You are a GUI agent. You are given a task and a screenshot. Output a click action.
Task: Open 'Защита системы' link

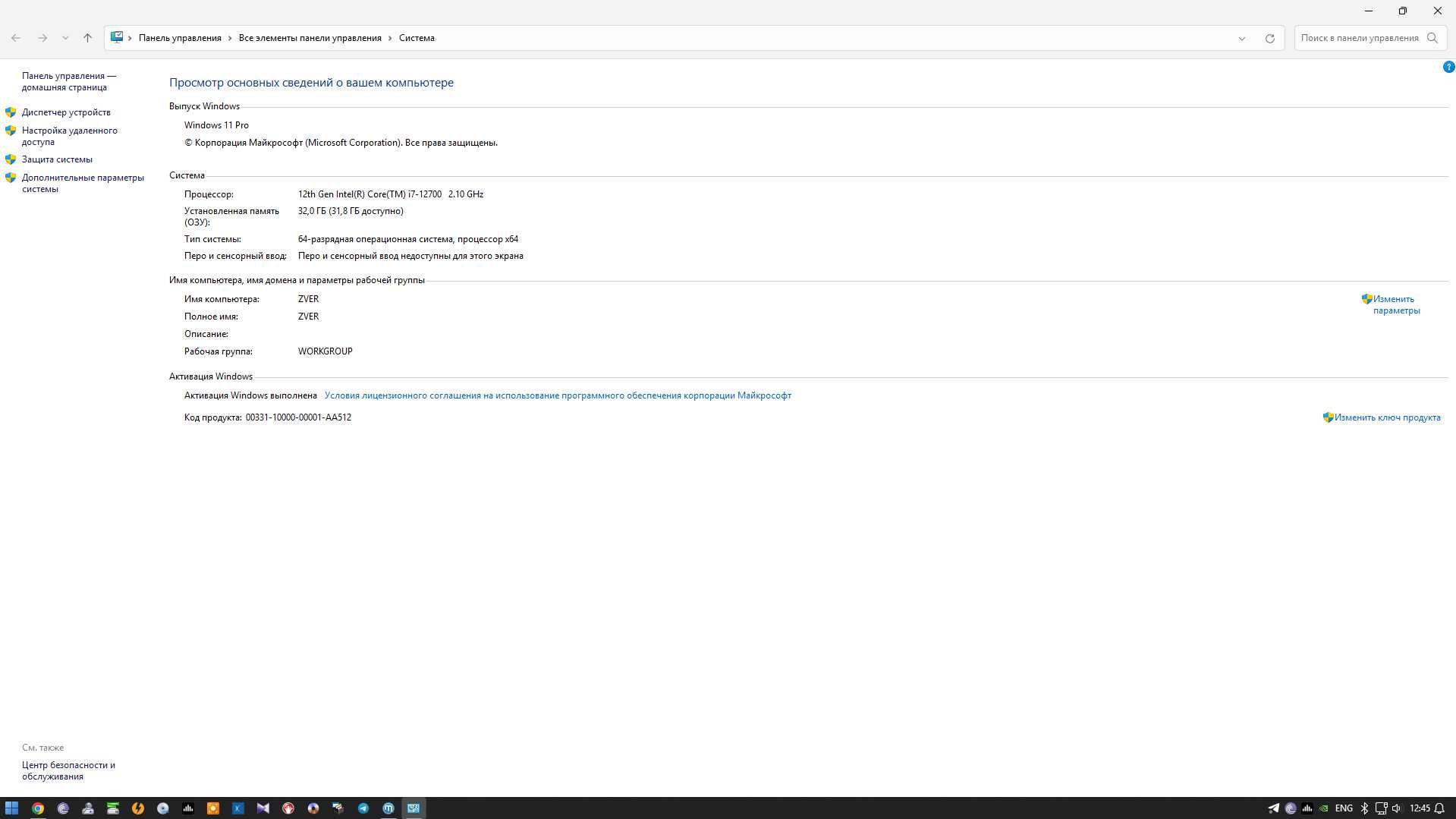coord(57,159)
